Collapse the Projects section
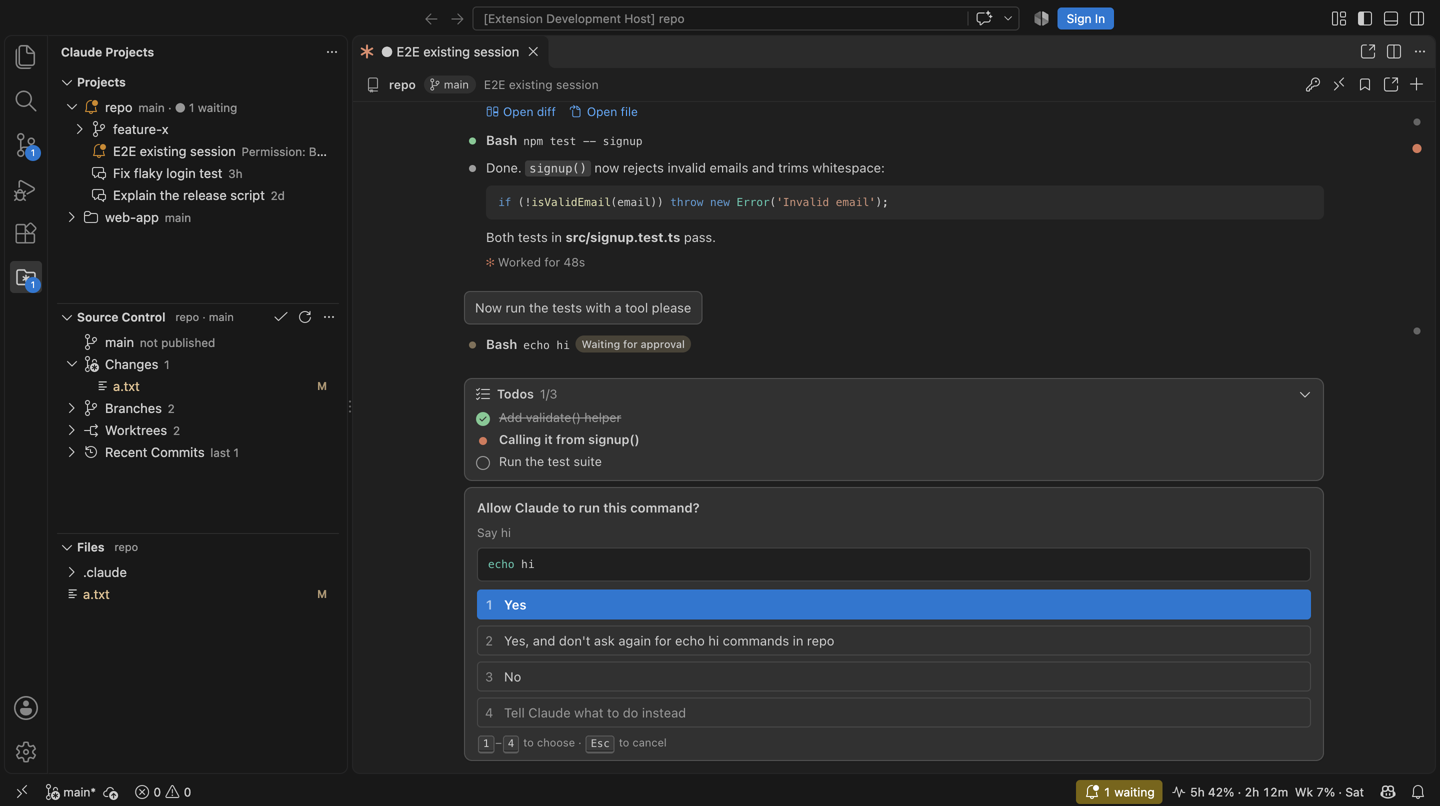 click(67, 82)
